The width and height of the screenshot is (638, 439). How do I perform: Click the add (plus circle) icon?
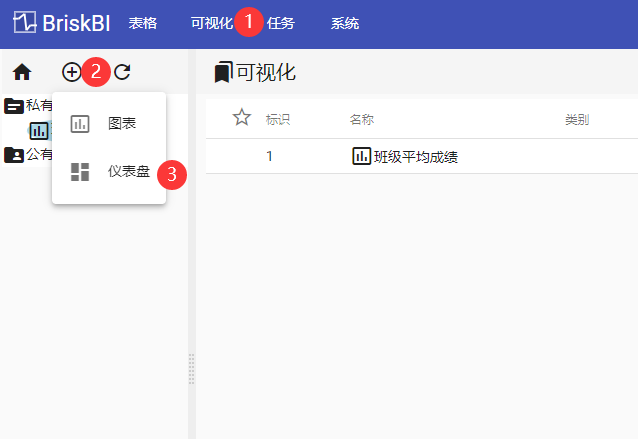pyautogui.click(x=72, y=72)
